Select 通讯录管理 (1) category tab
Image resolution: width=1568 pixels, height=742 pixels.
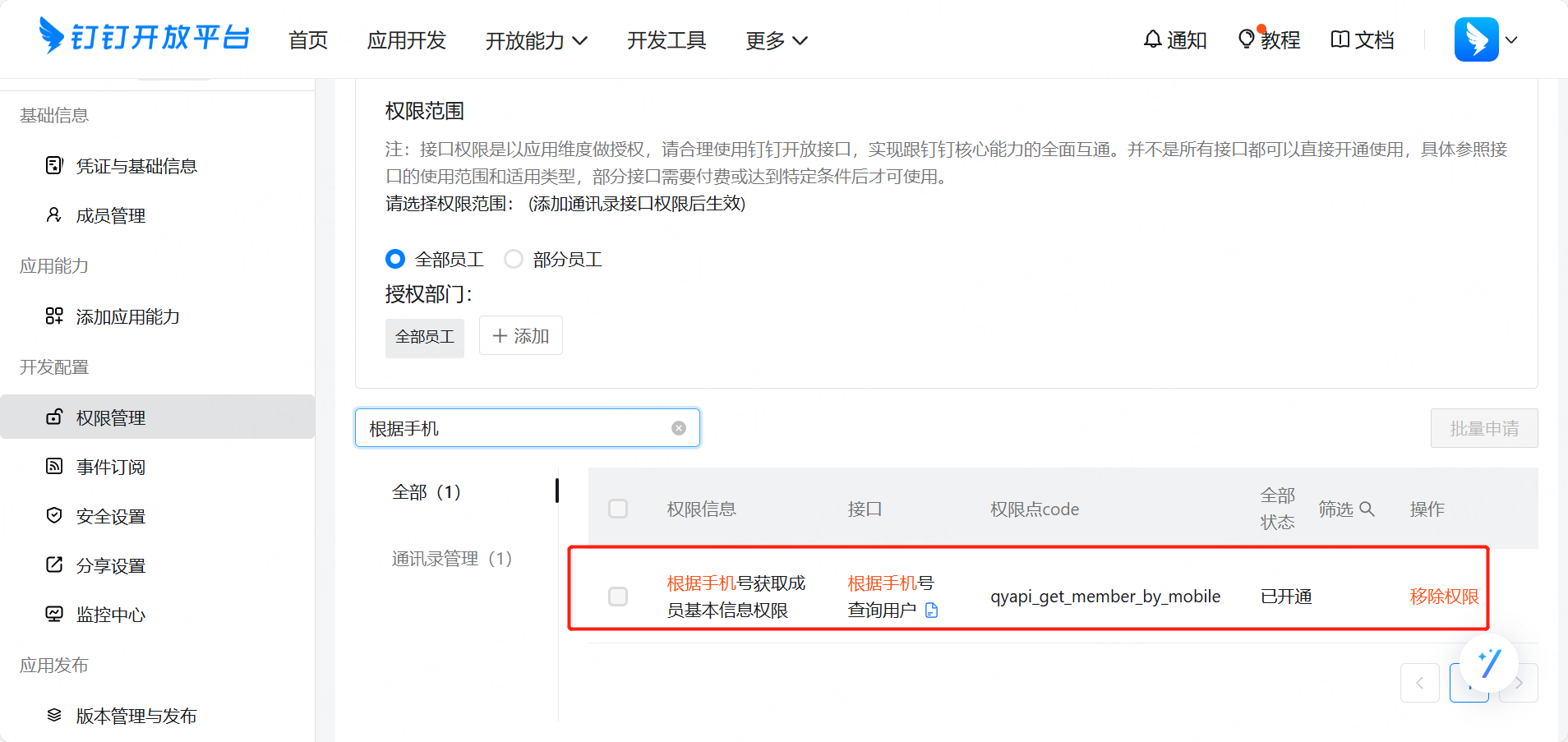(x=452, y=558)
